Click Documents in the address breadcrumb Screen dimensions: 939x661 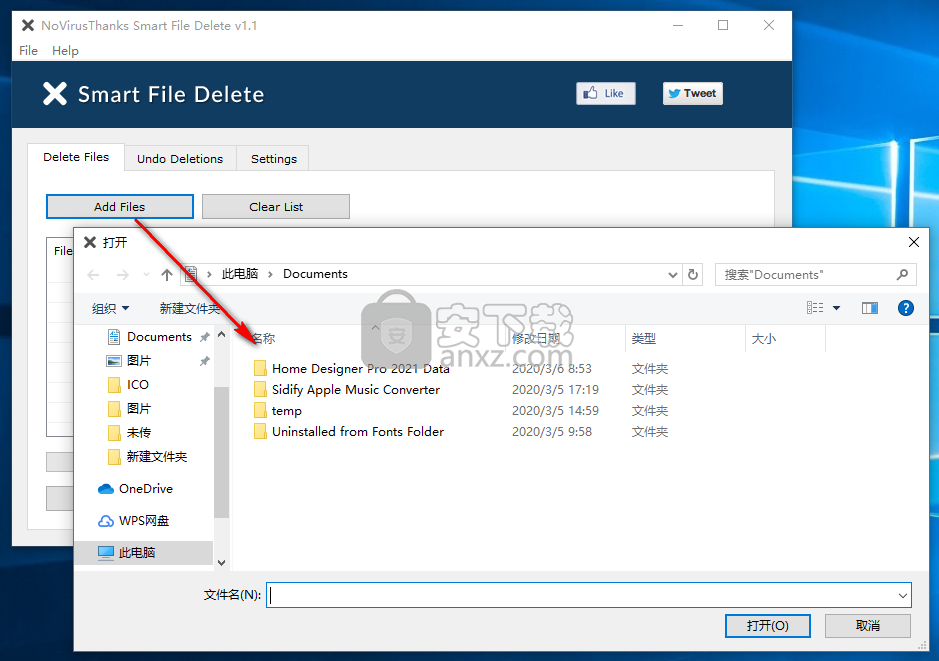tap(316, 274)
